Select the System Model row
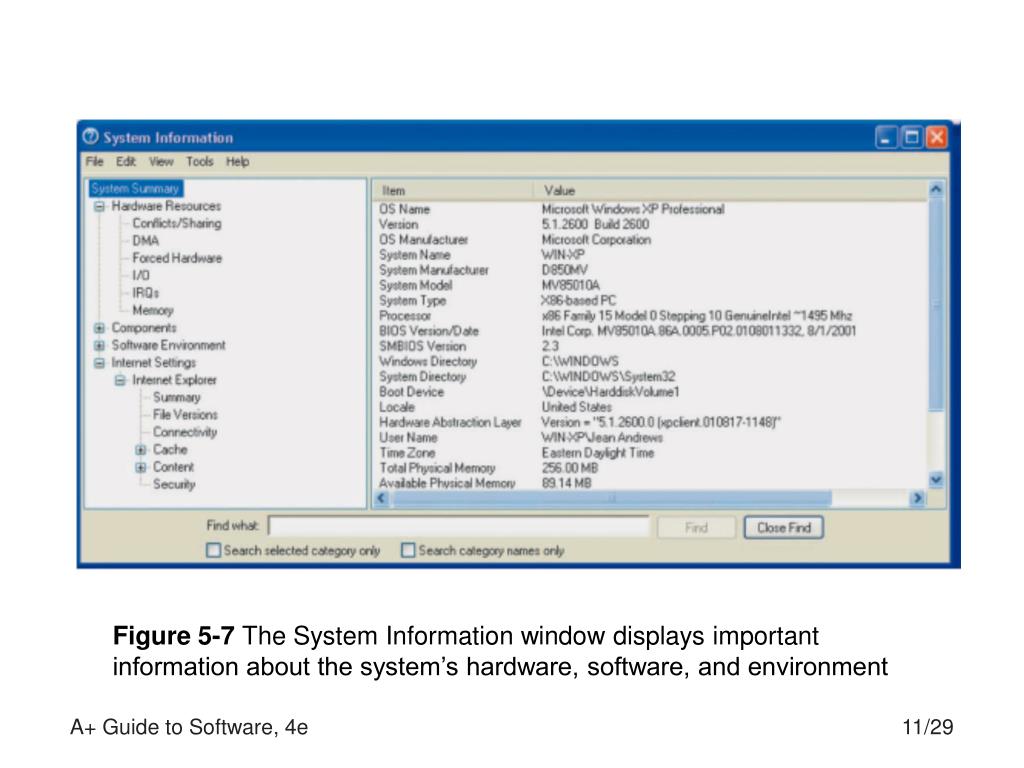The height and width of the screenshot is (768, 1024). coord(650,285)
